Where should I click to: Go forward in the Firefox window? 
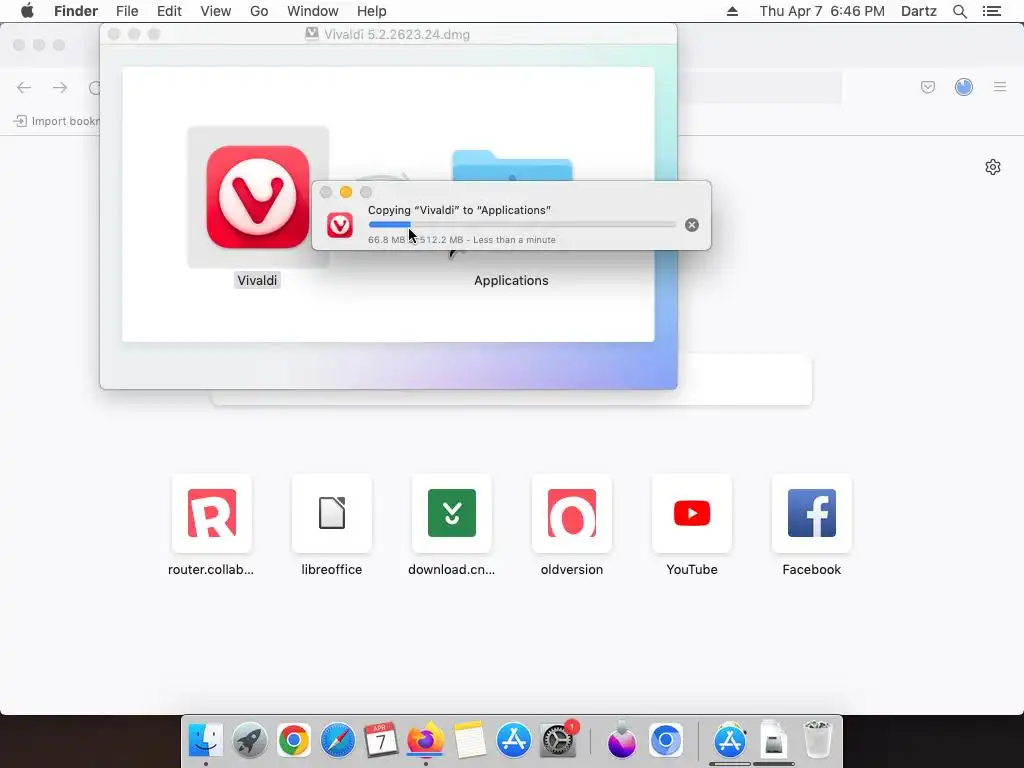click(x=60, y=88)
